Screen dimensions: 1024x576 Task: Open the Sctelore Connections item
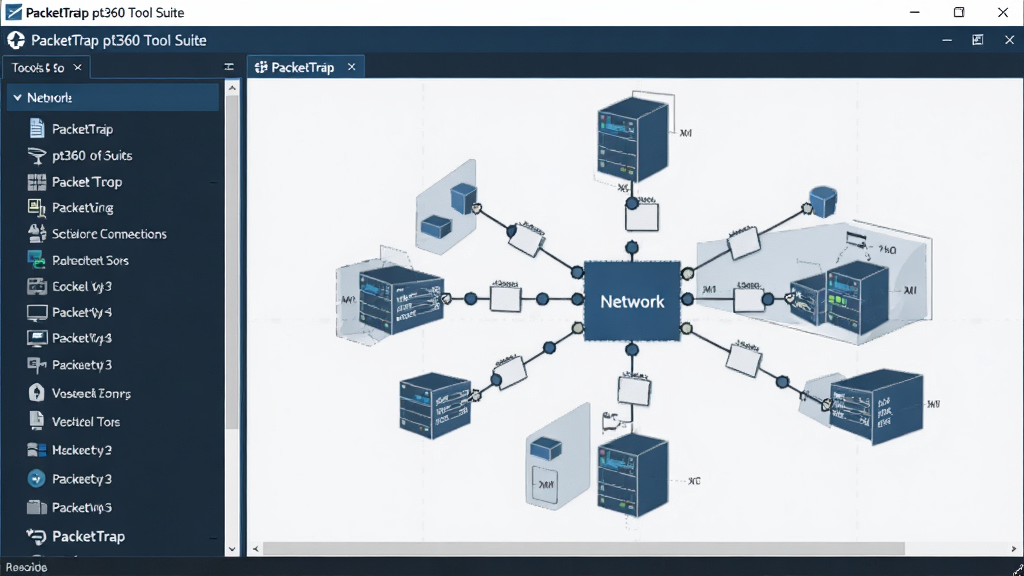(109, 234)
